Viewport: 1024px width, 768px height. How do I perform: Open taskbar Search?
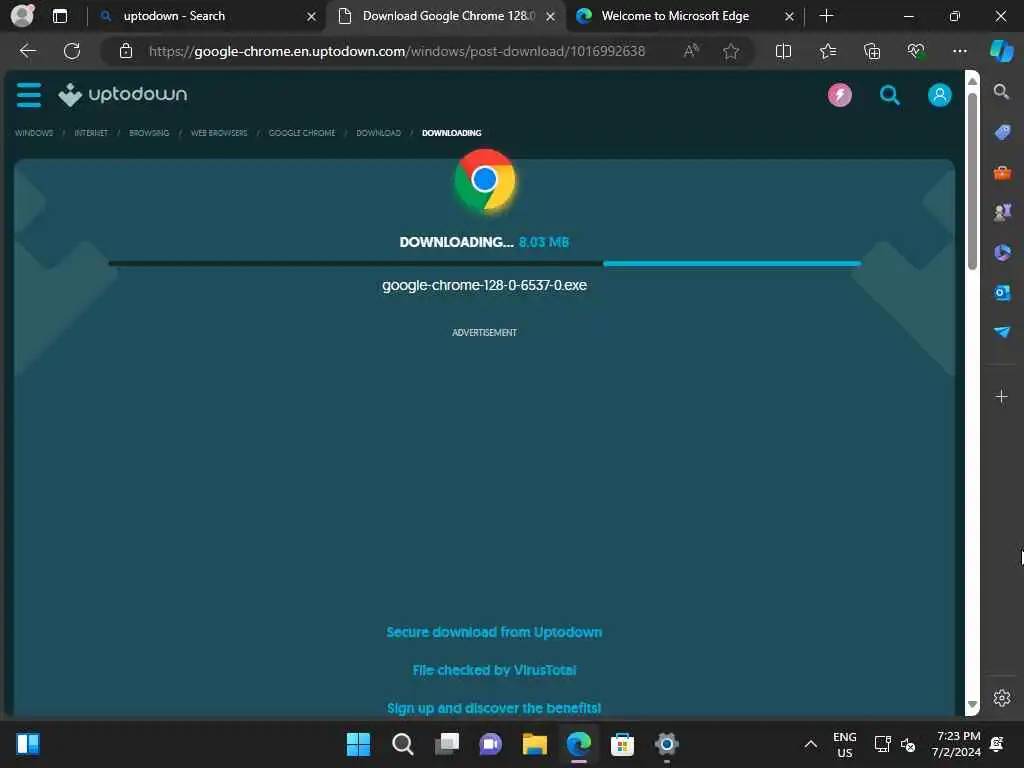[x=402, y=744]
